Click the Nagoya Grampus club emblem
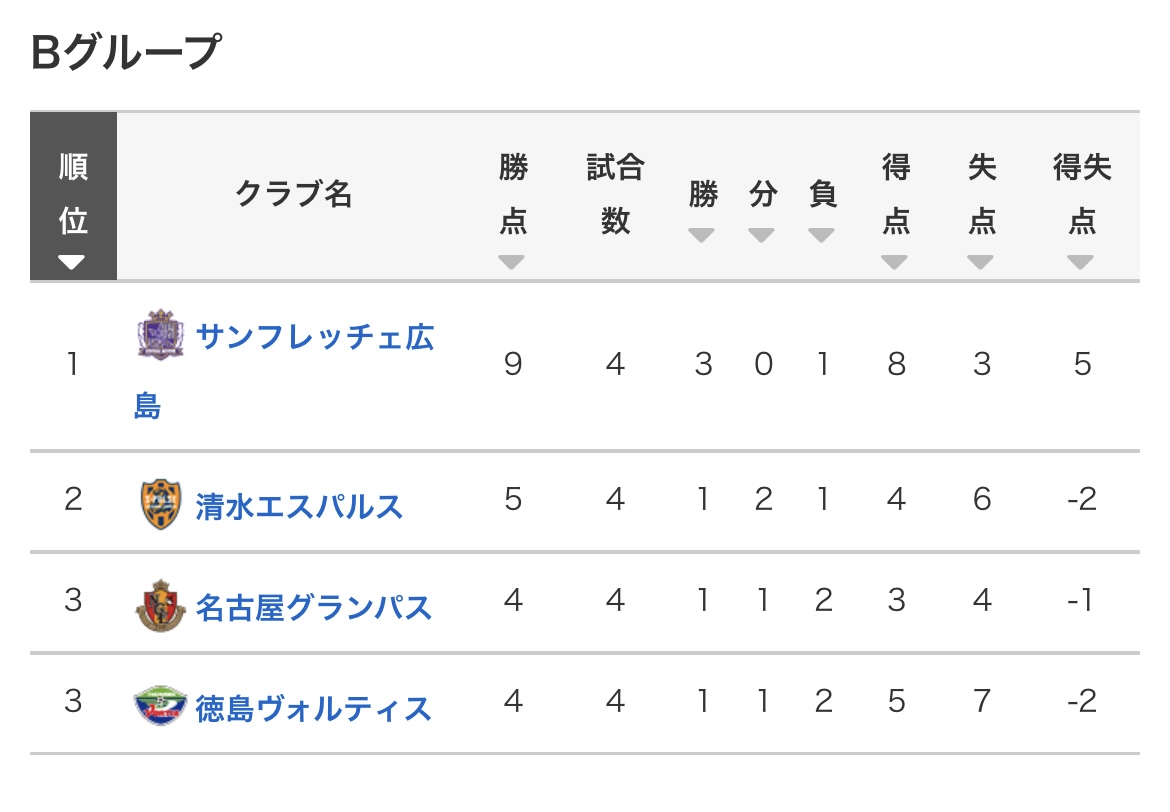This screenshot has width=1170, height=812. tap(161, 606)
